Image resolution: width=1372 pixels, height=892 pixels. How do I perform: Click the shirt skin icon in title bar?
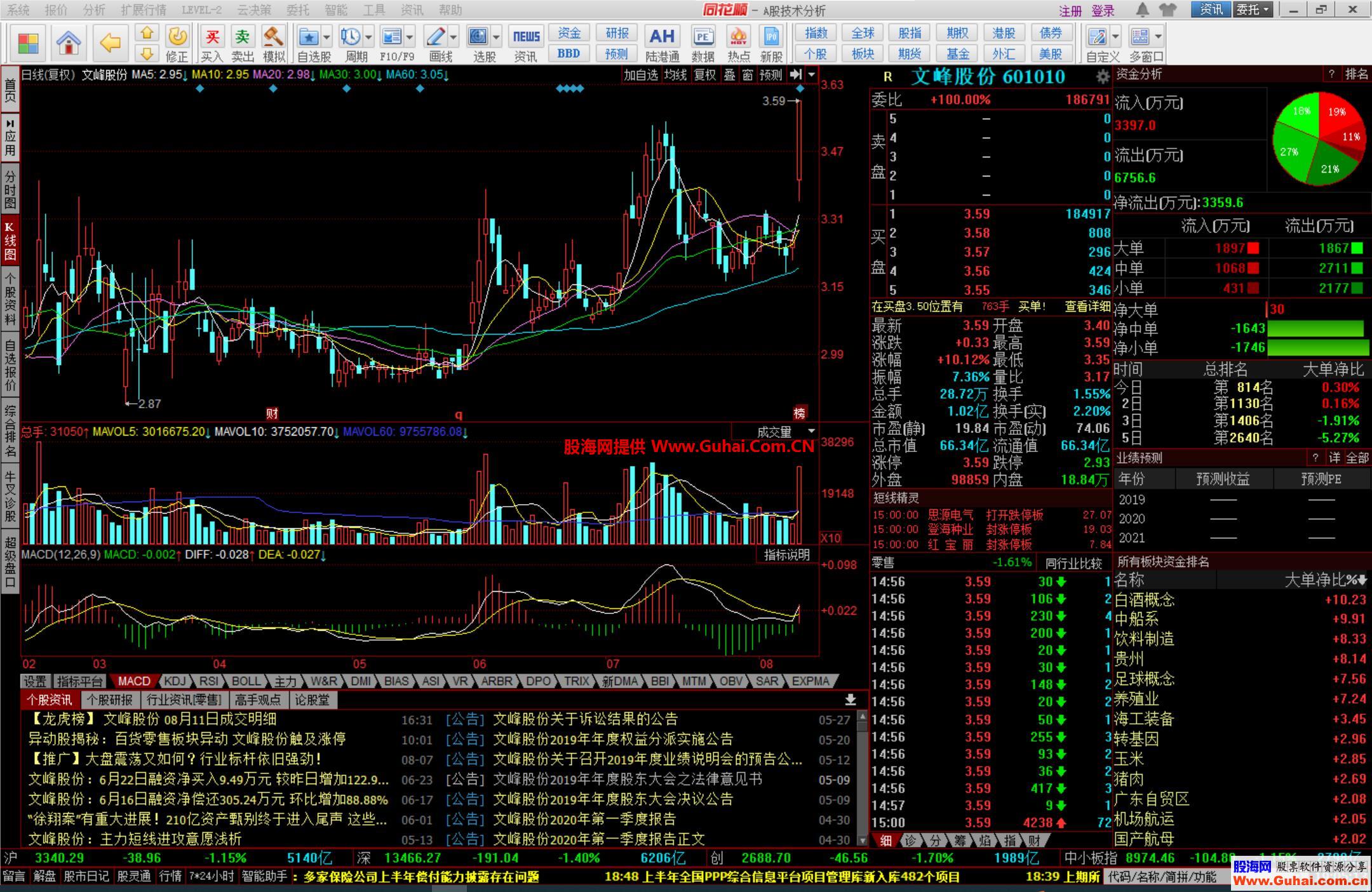(1167, 10)
